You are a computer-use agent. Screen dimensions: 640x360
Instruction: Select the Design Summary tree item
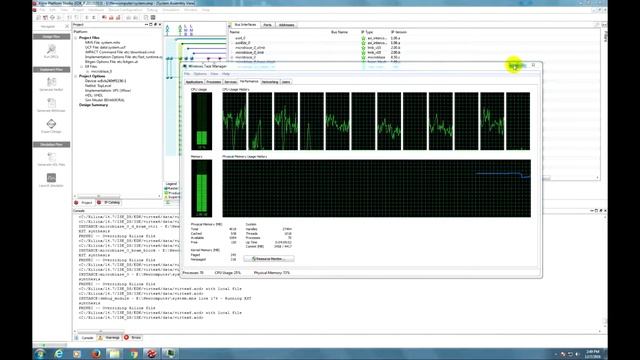93,105
